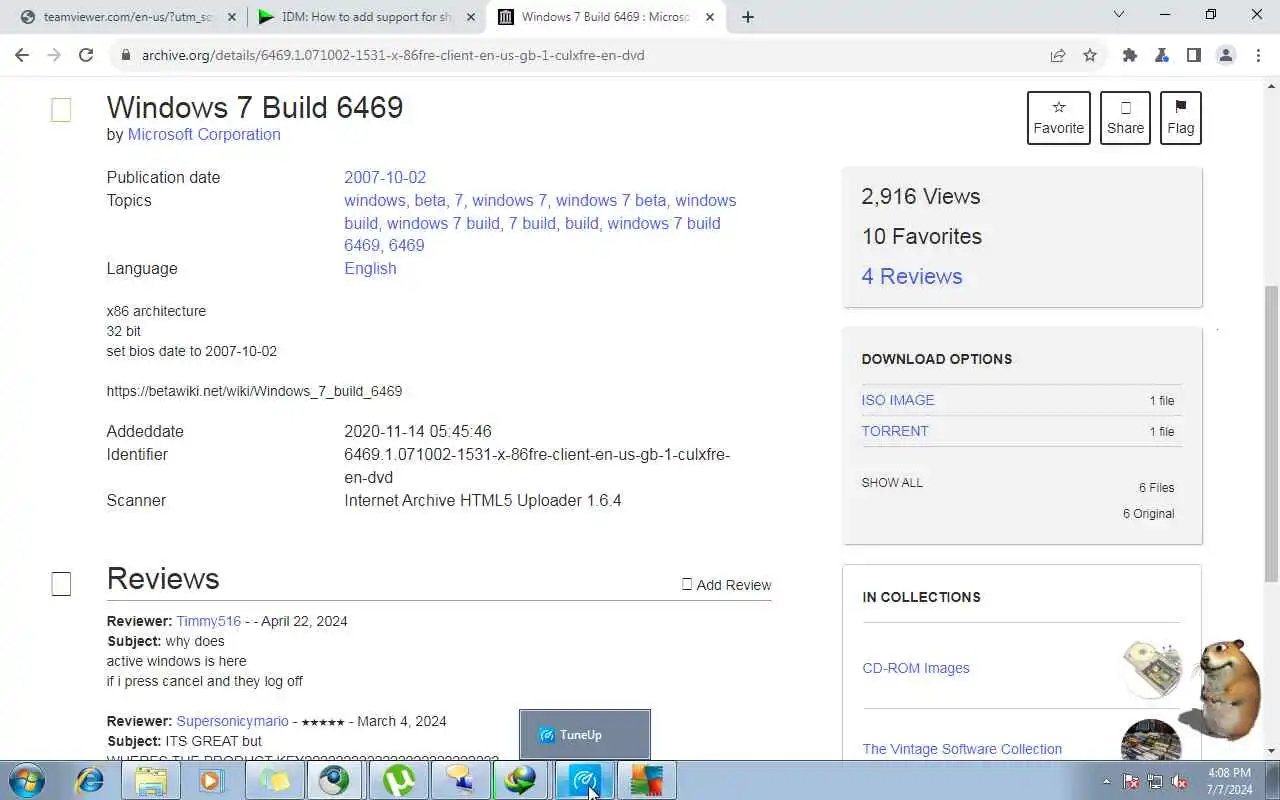
Task: Open the 'windows 7 beta' topic link
Action: [611, 200]
